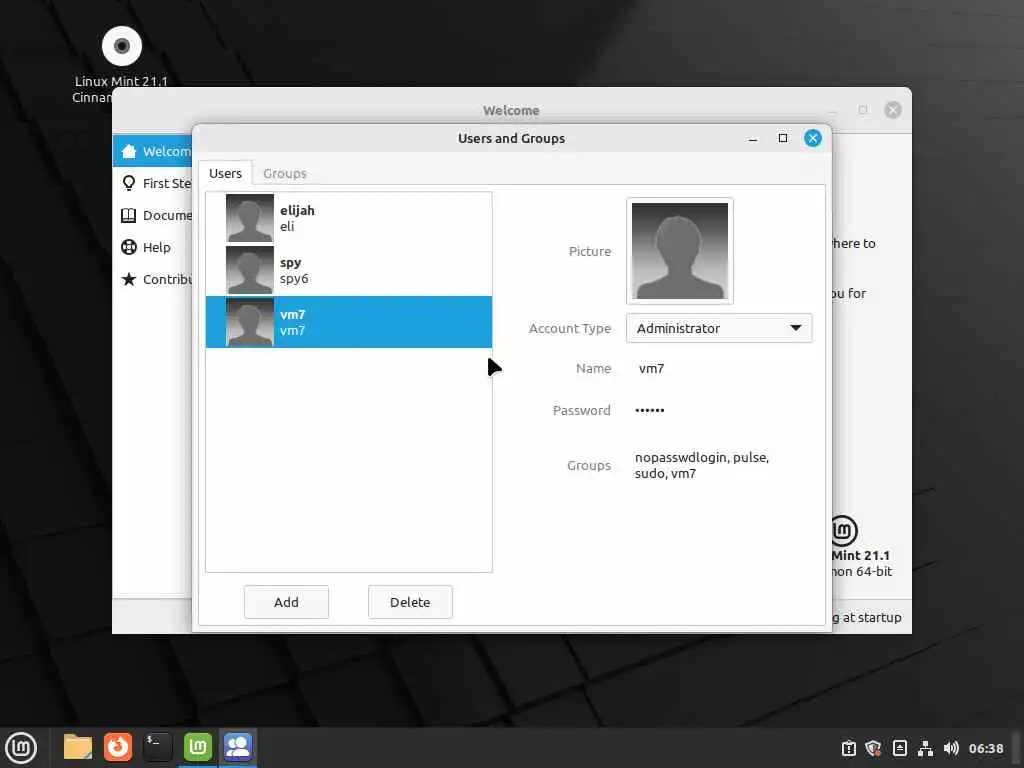
Task: Select the Users and Groups taskbar icon
Action: point(238,747)
